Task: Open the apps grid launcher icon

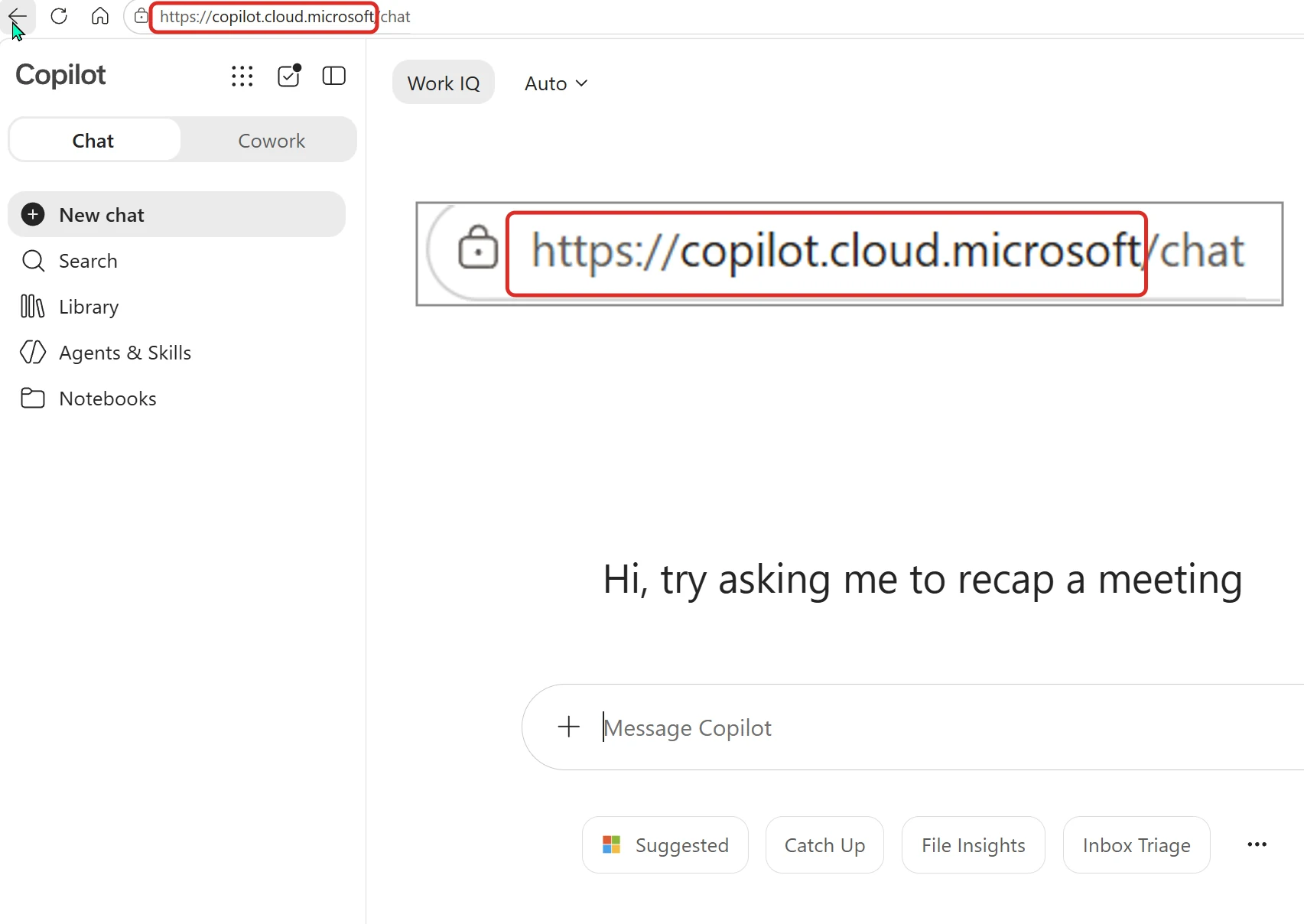Action: coord(242,76)
